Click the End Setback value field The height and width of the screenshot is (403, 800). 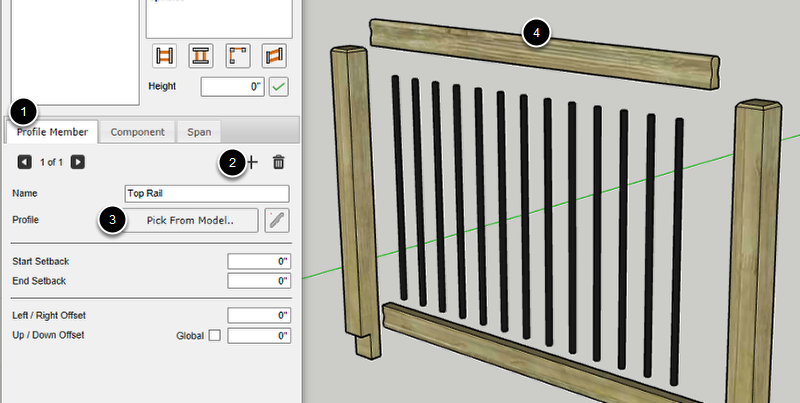(x=259, y=281)
